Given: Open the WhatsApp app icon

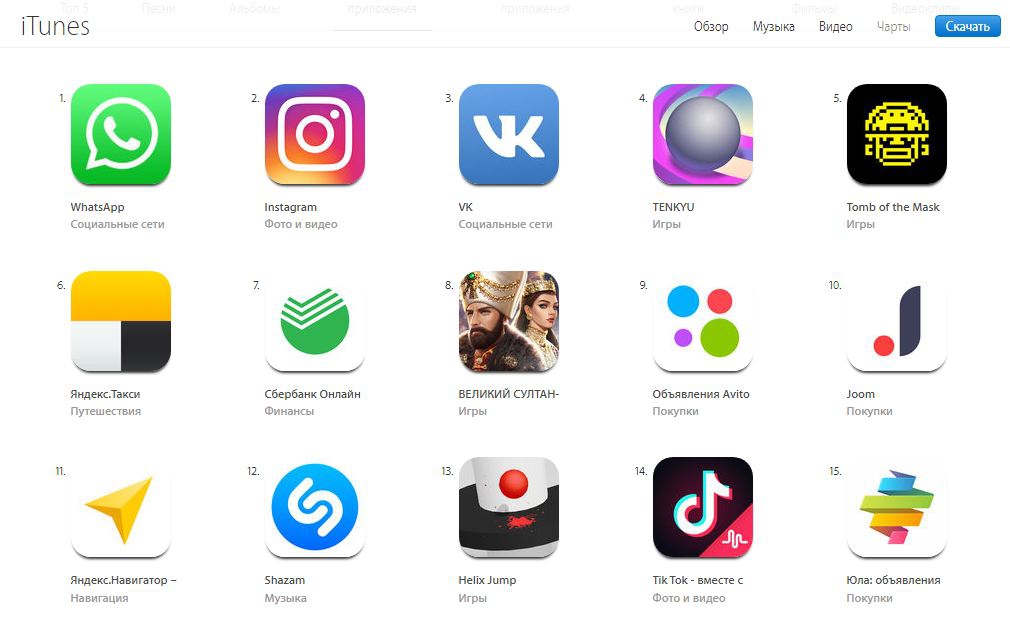Looking at the screenshot, I should coord(120,134).
